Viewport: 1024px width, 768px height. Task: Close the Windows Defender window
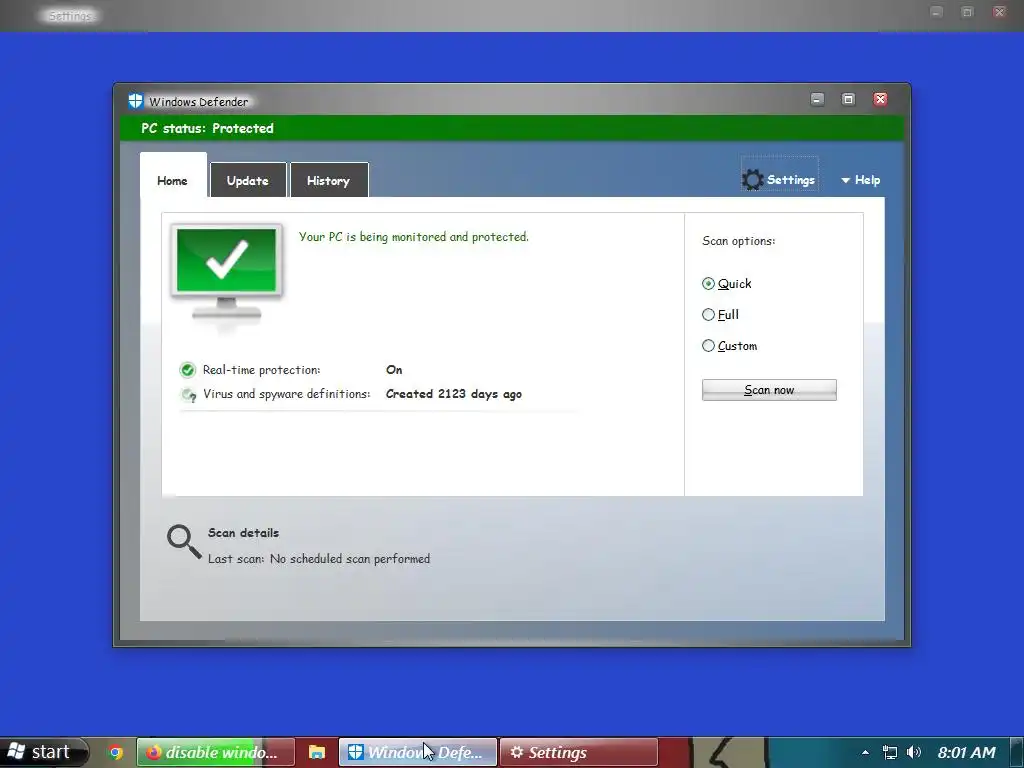pyautogui.click(x=880, y=99)
